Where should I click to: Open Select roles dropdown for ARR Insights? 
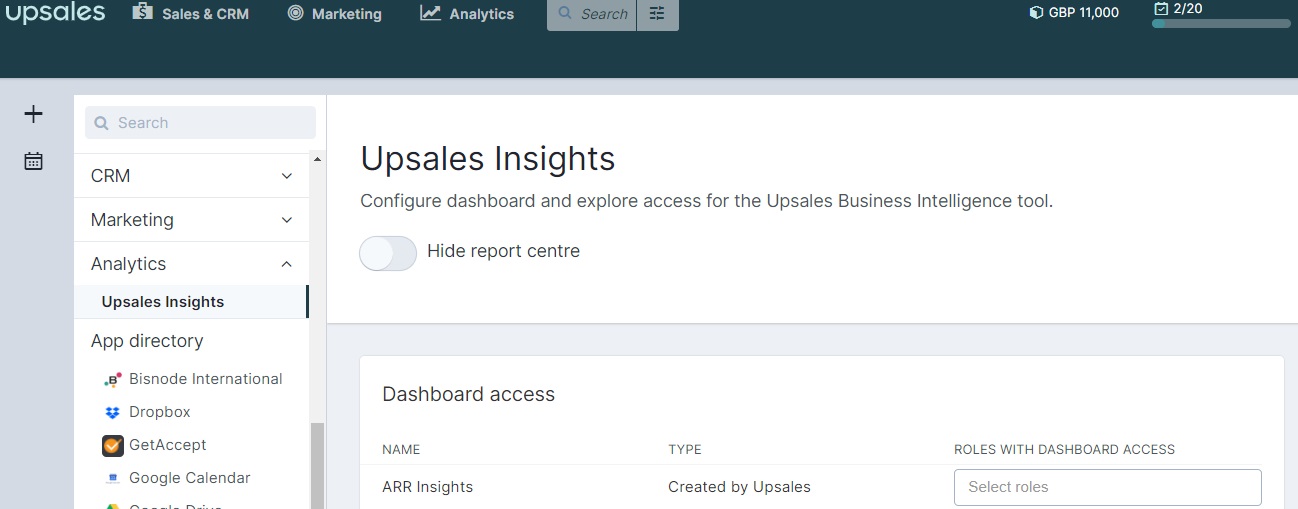1107,487
